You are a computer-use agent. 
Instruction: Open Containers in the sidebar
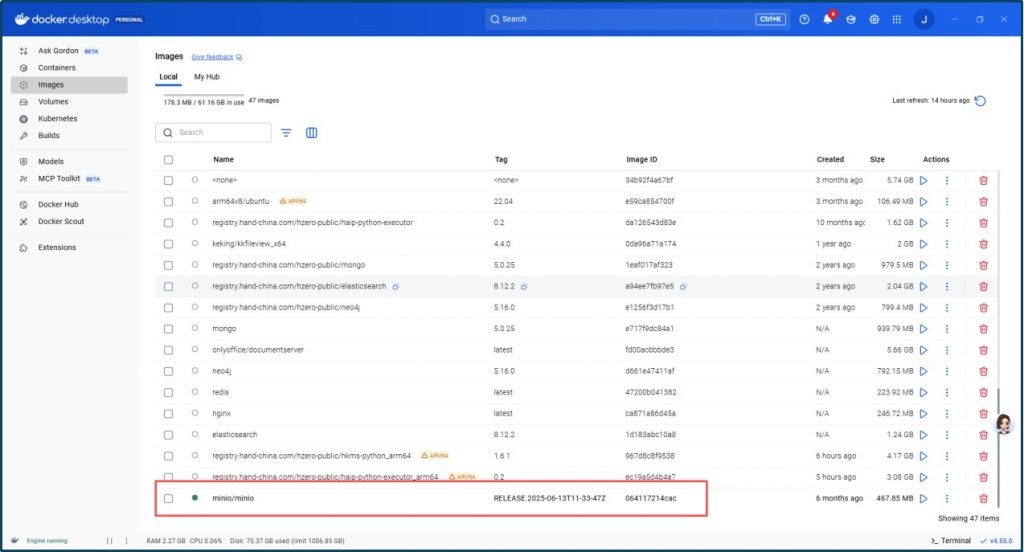(57, 68)
